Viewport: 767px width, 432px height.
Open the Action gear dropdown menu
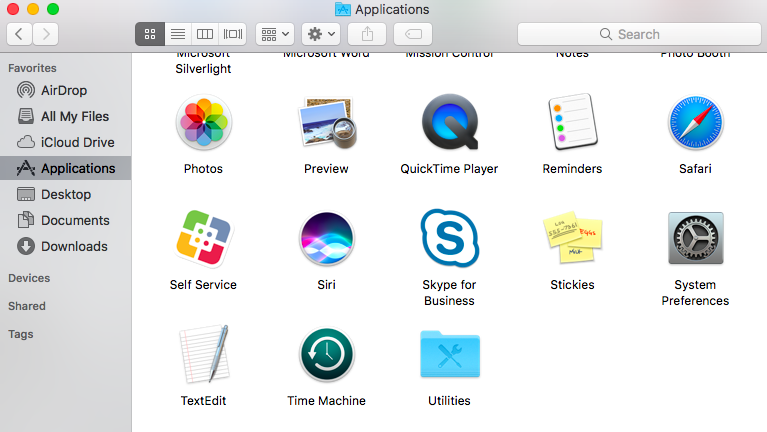[x=321, y=34]
